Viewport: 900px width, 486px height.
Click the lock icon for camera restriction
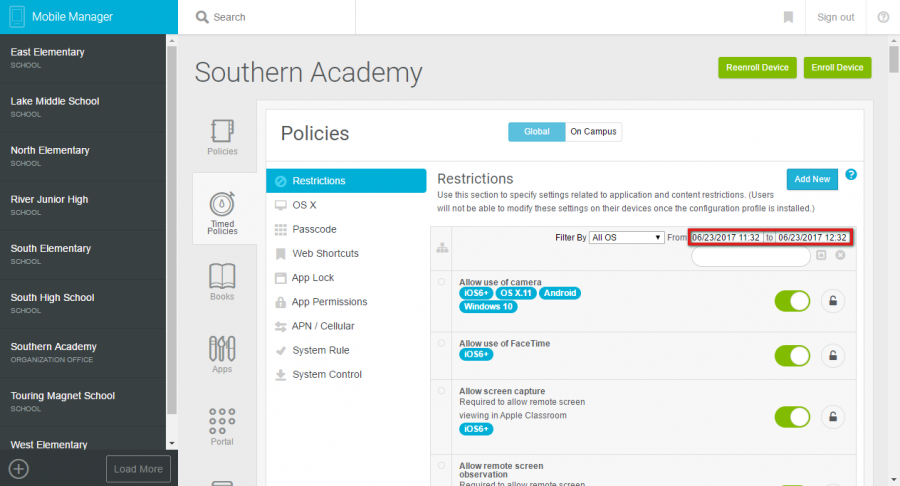(x=832, y=301)
